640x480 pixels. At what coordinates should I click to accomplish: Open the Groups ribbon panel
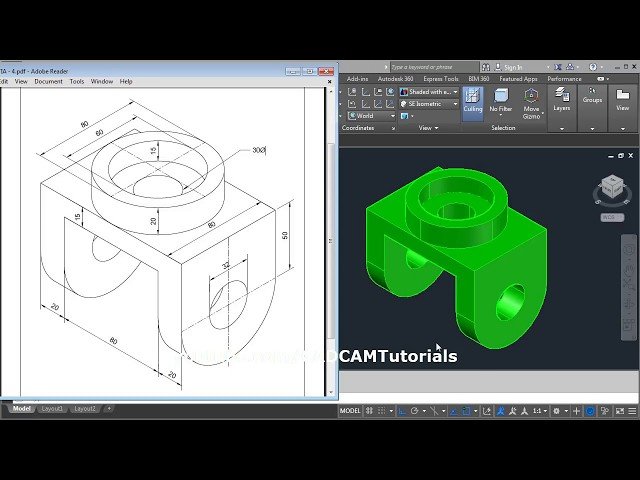(592, 109)
